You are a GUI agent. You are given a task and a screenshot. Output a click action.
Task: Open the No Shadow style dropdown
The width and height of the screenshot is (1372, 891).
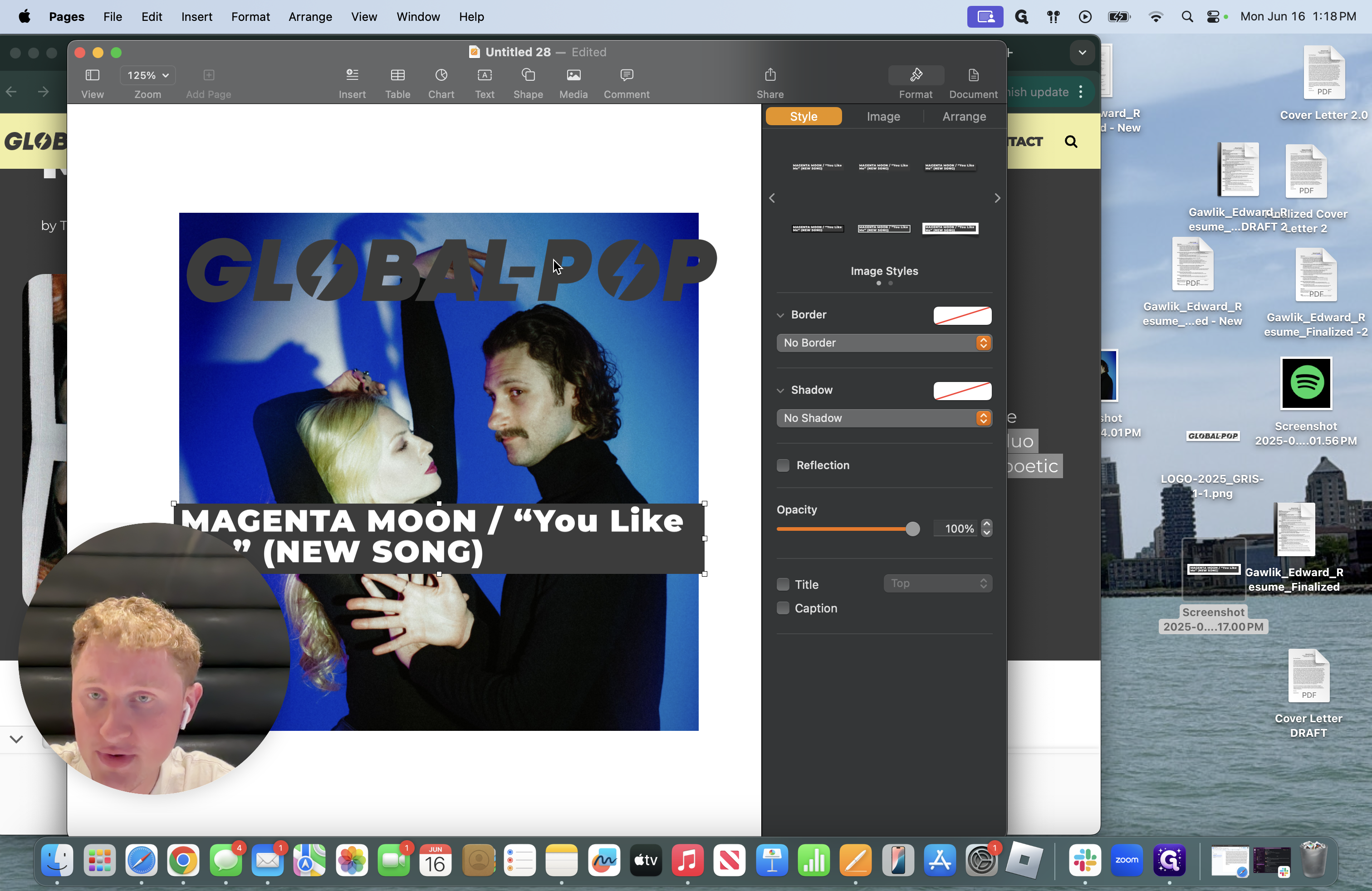[884, 418]
